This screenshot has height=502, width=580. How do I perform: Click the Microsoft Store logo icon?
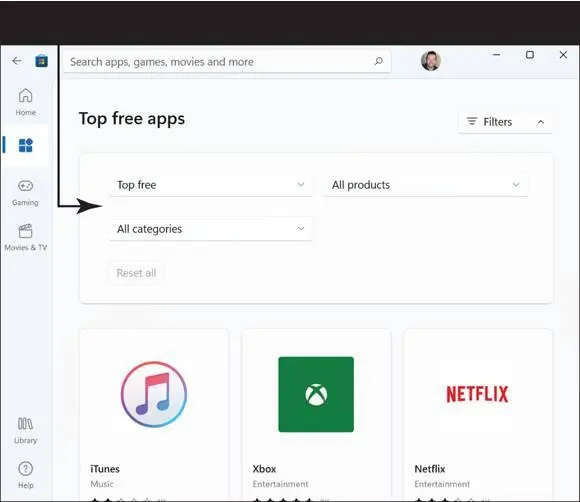[41, 61]
